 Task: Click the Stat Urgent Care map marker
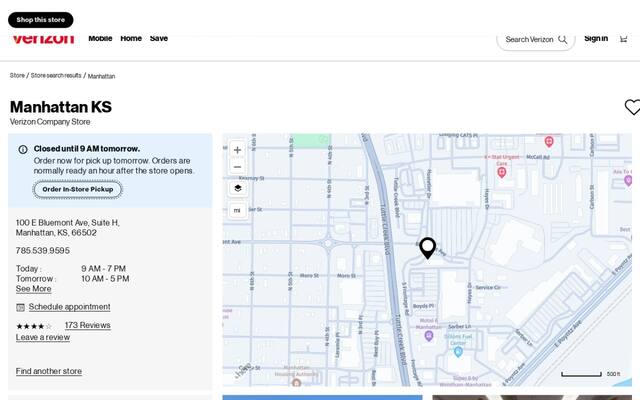coord(502,173)
